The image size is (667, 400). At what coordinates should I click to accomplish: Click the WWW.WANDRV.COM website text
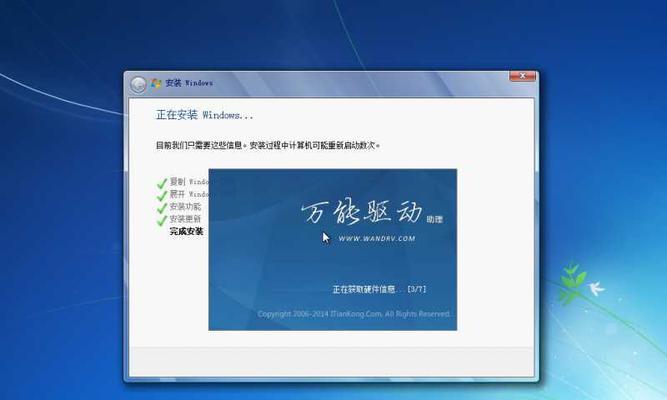tap(377, 239)
